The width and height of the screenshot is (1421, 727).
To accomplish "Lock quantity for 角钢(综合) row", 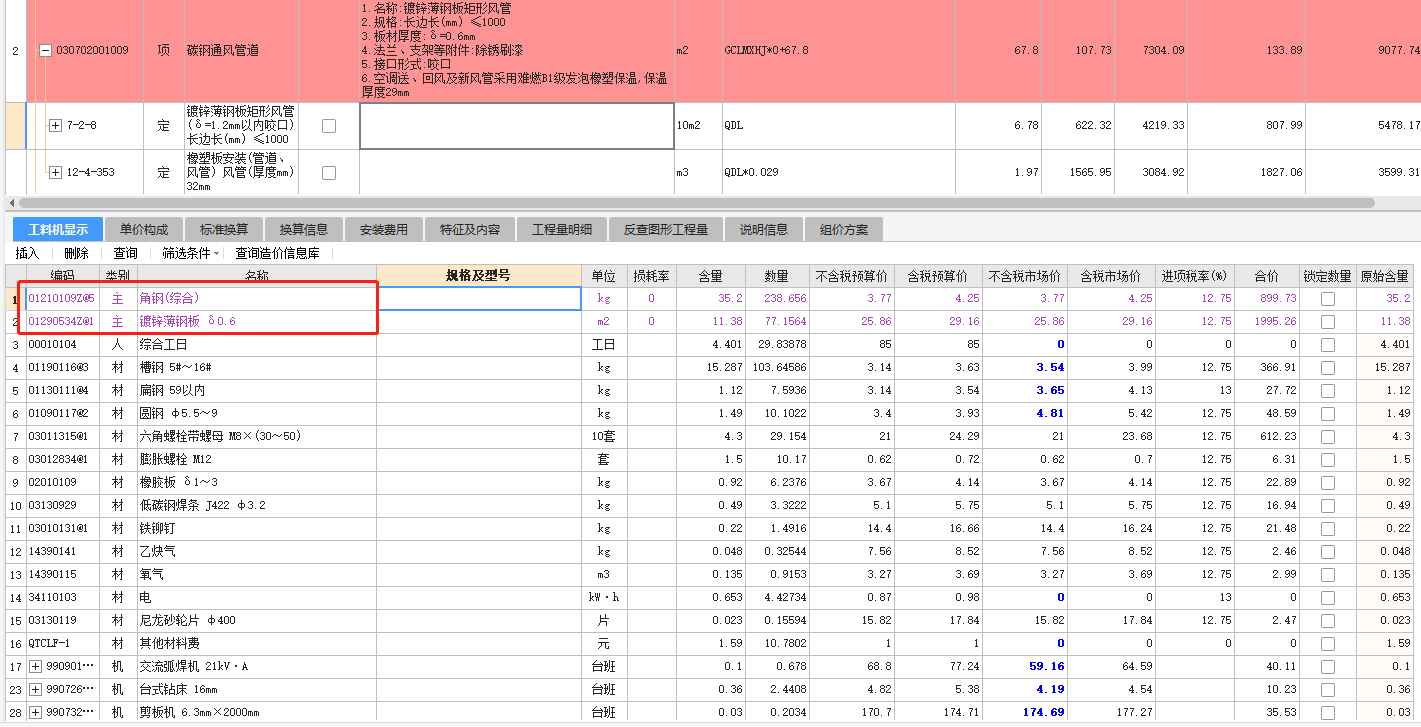I will click(1327, 298).
